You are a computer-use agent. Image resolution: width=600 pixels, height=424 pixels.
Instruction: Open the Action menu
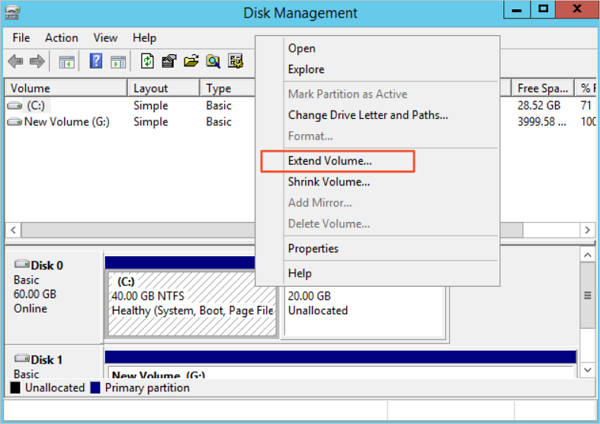click(x=62, y=38)
